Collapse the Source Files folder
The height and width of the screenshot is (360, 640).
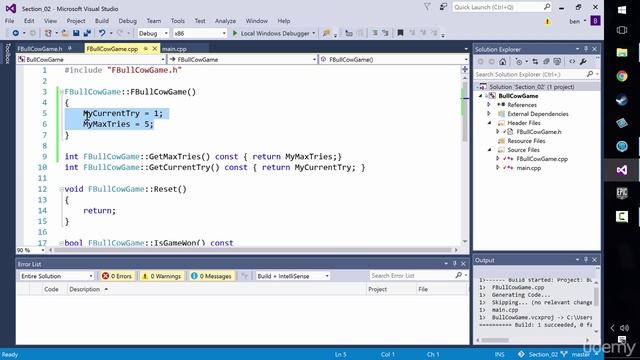point(489,150)
